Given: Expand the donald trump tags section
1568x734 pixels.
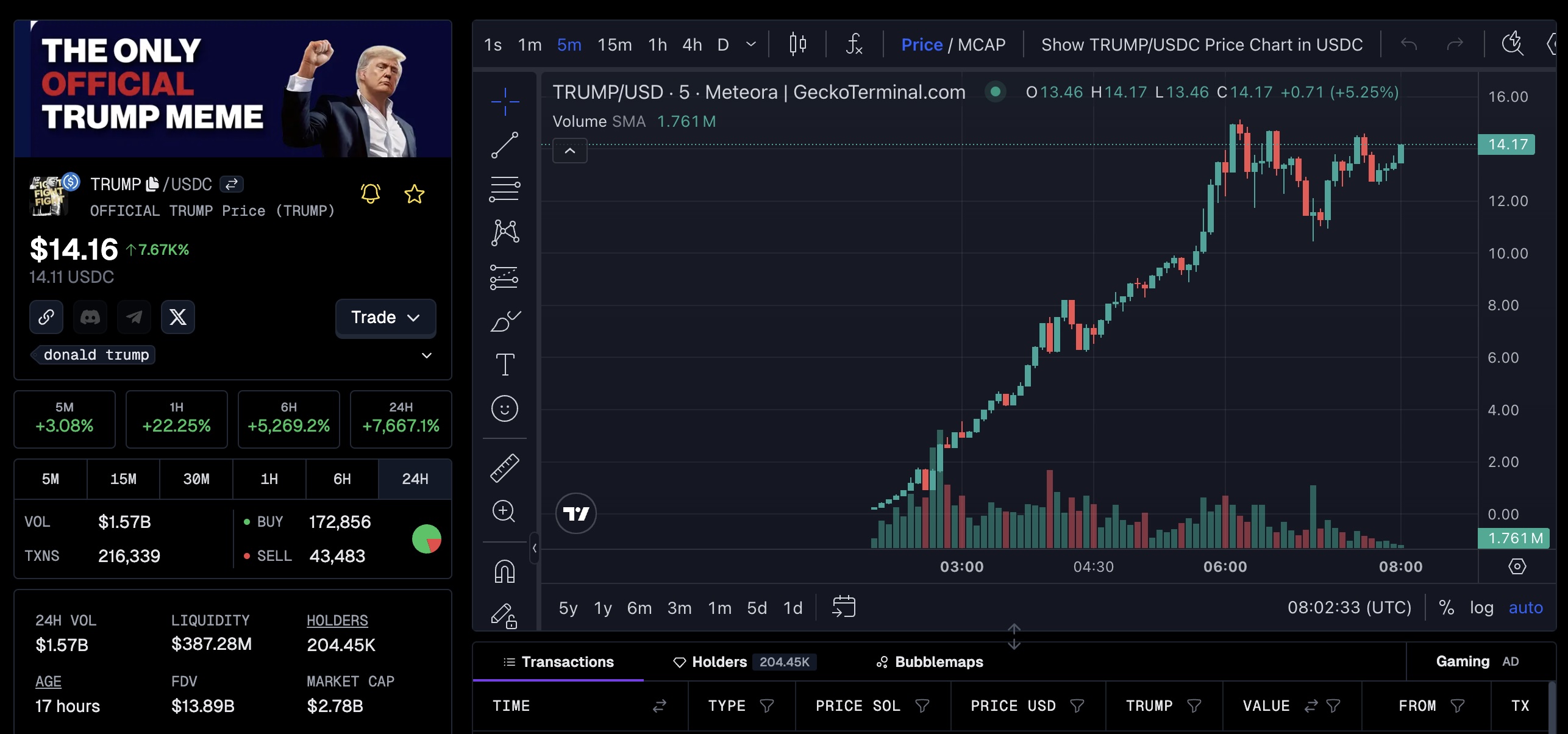Looking at the screenshot, I should click(x=427, y=355).
